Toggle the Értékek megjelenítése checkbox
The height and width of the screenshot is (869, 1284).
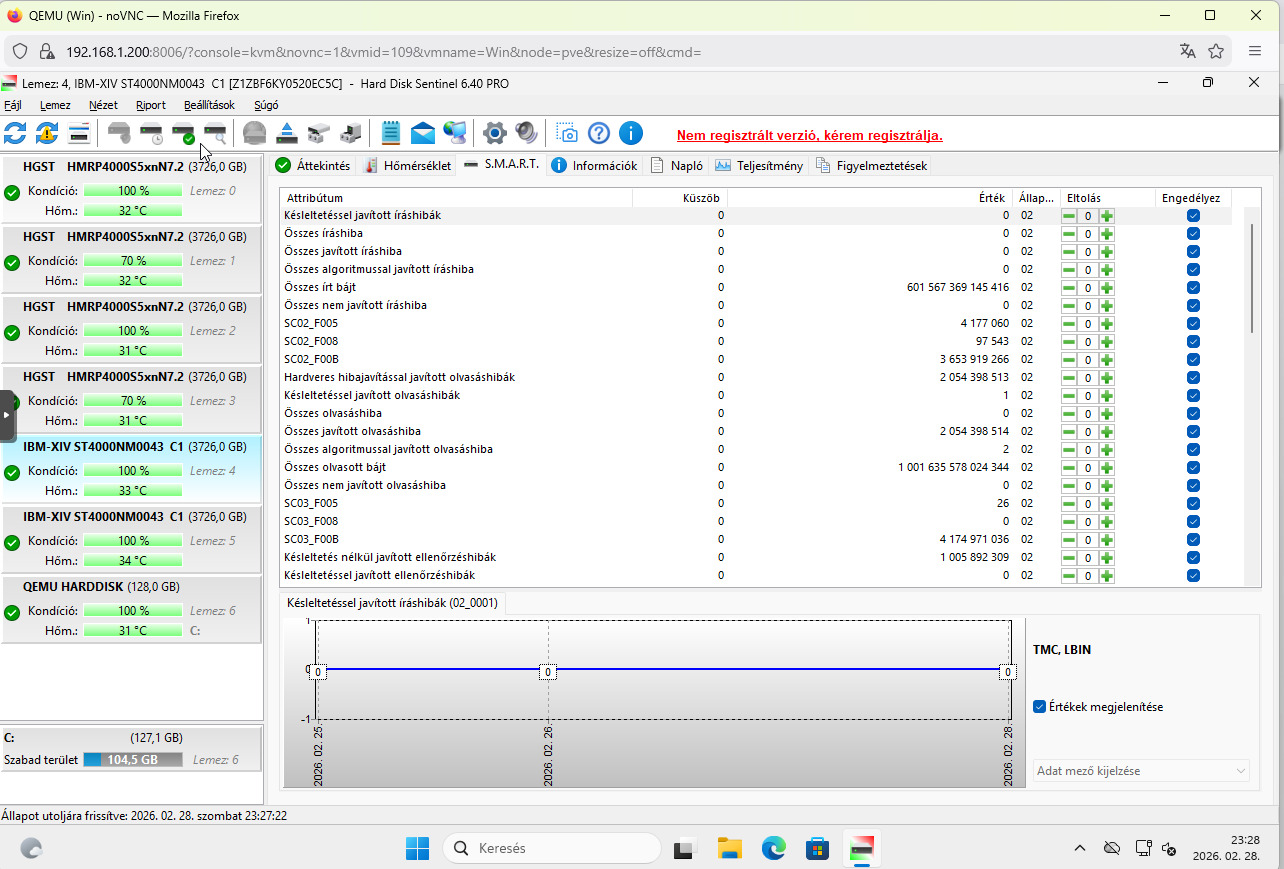[x=1040, y=707]
